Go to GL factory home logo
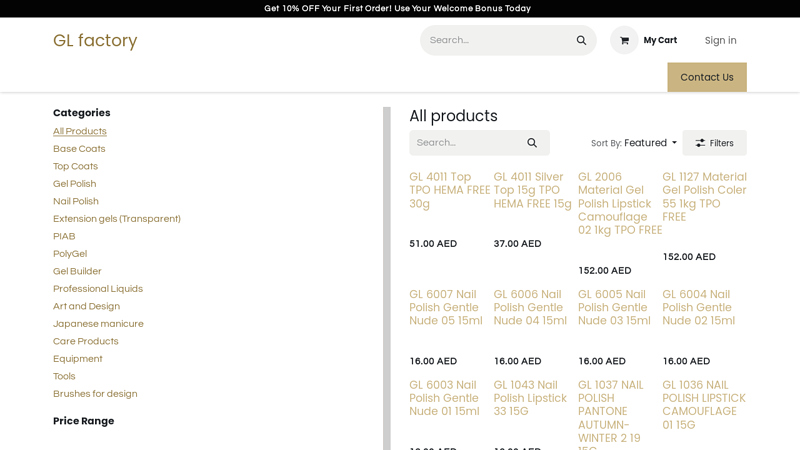The width and height of the screenshot is (800, 450). (95, 41)
